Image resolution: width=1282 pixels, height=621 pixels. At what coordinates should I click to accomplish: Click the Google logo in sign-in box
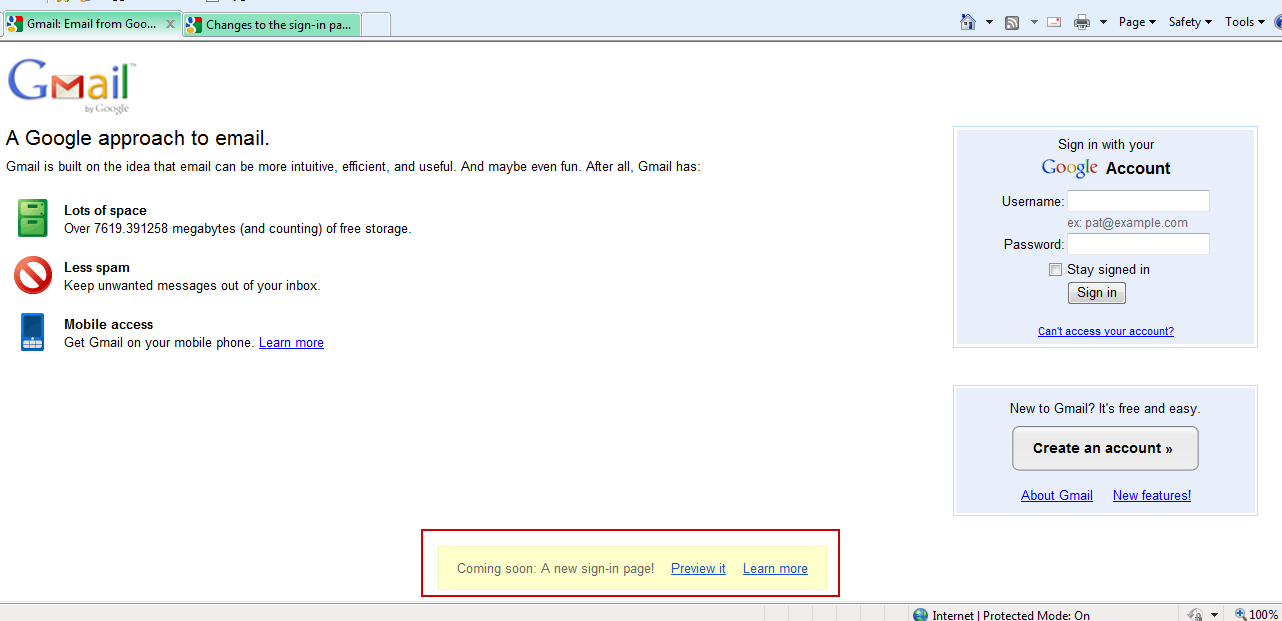[x=1070, y=168]
